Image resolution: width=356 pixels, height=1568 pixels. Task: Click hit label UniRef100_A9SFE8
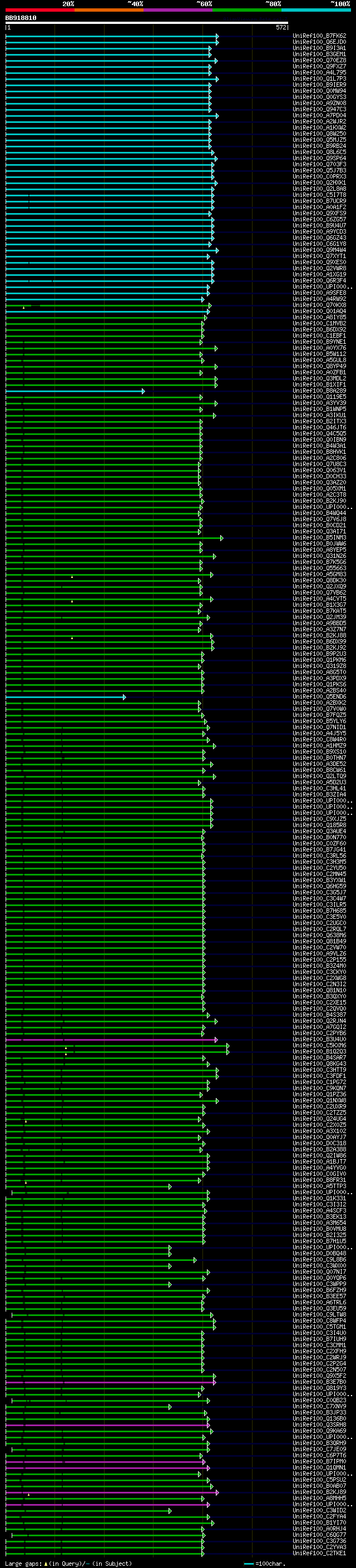point(319,293)
